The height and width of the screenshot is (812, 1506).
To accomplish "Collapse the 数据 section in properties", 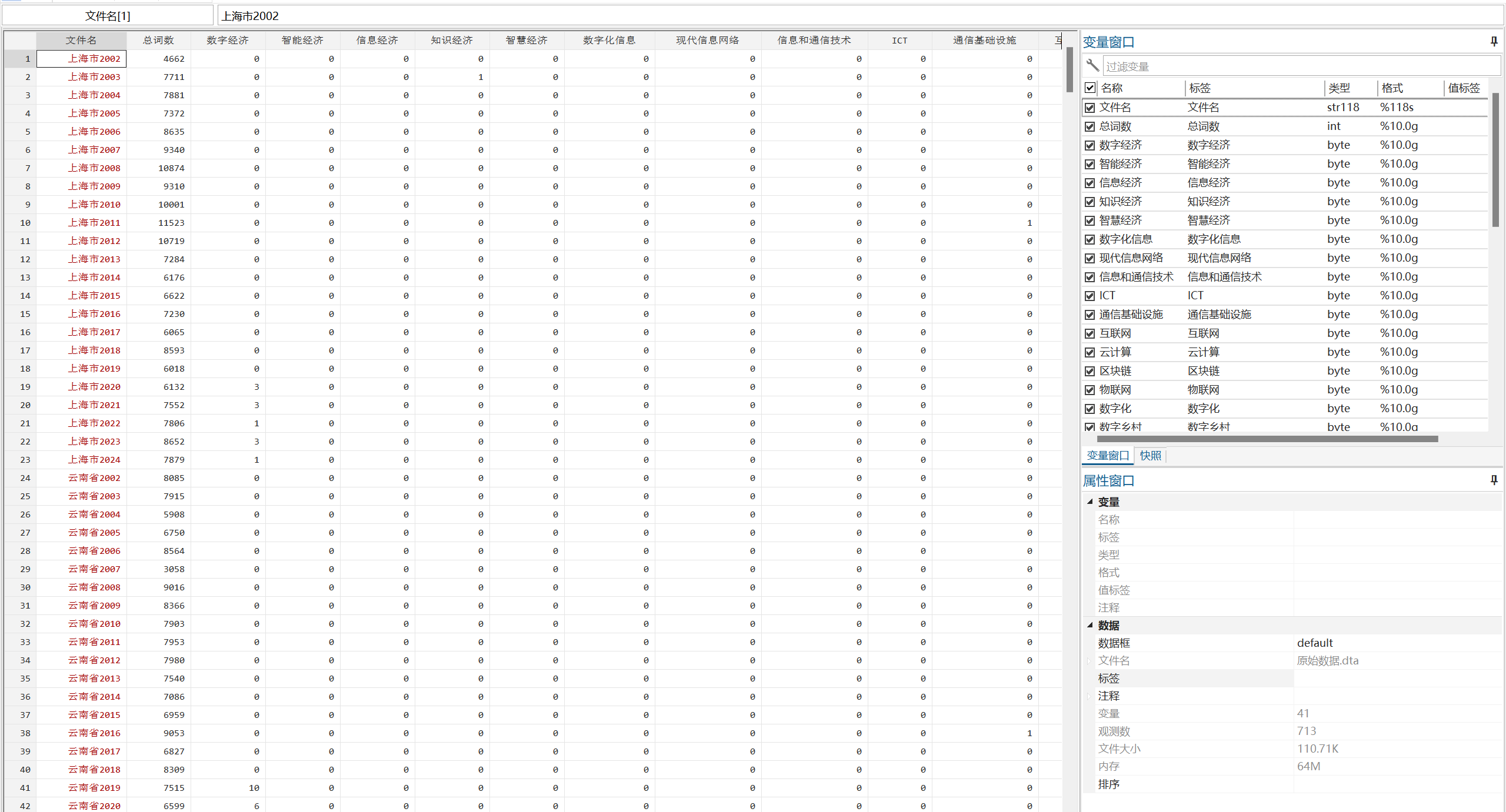I will 1089,625.
